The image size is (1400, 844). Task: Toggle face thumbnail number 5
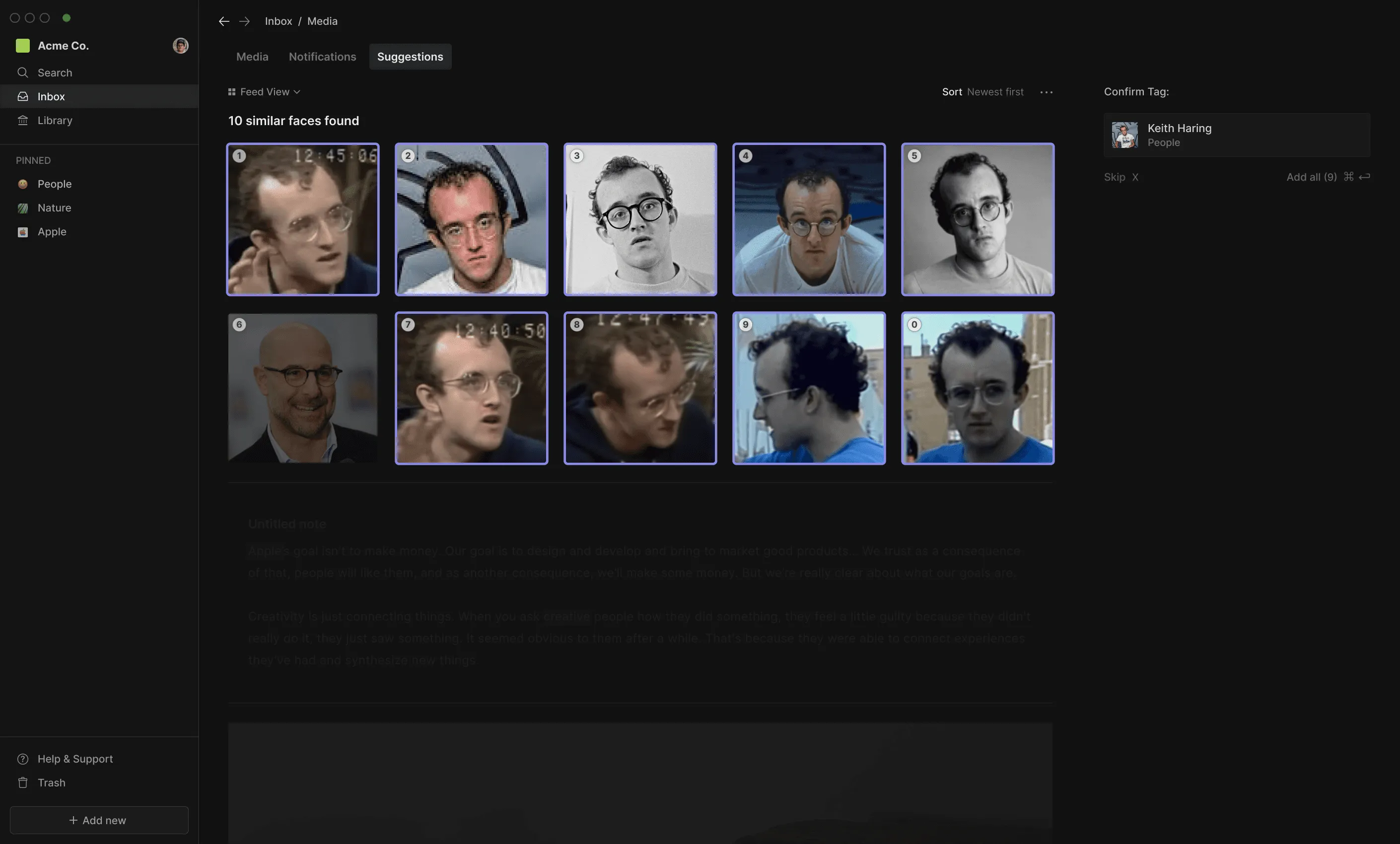[x=978, y=219]
